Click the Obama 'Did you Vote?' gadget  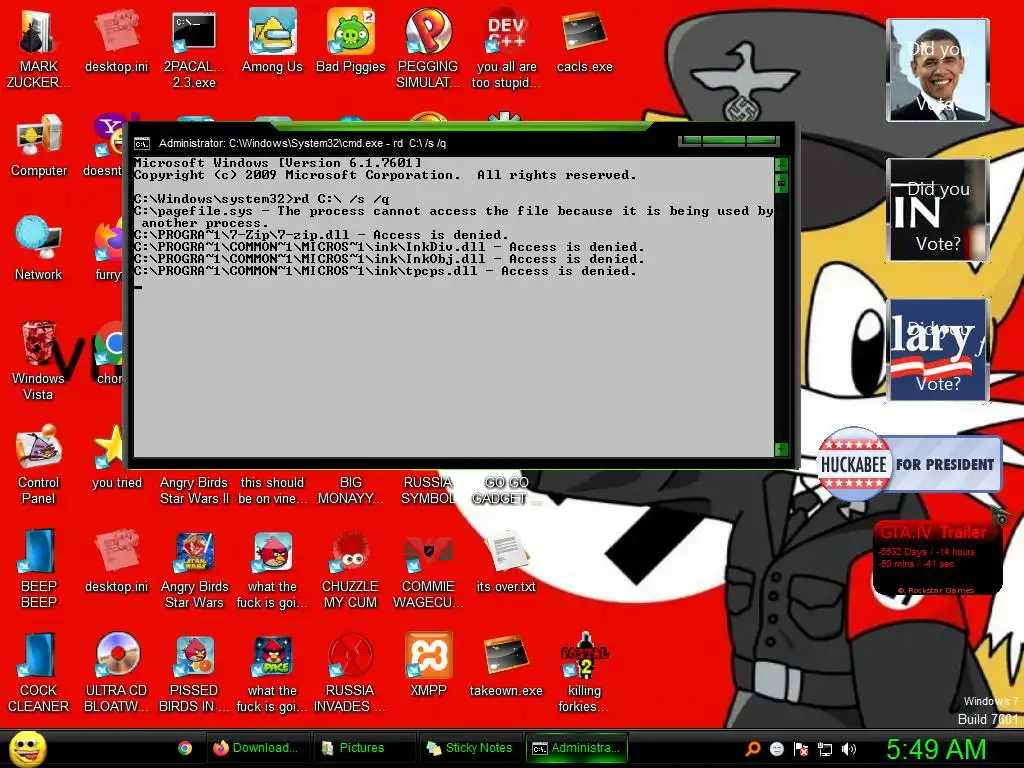(x=937, y=70)
